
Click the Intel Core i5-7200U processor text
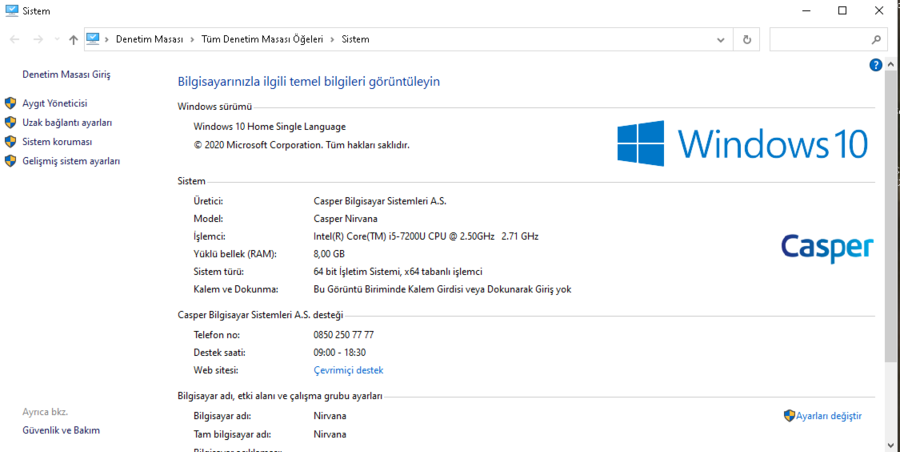(426, 236)
